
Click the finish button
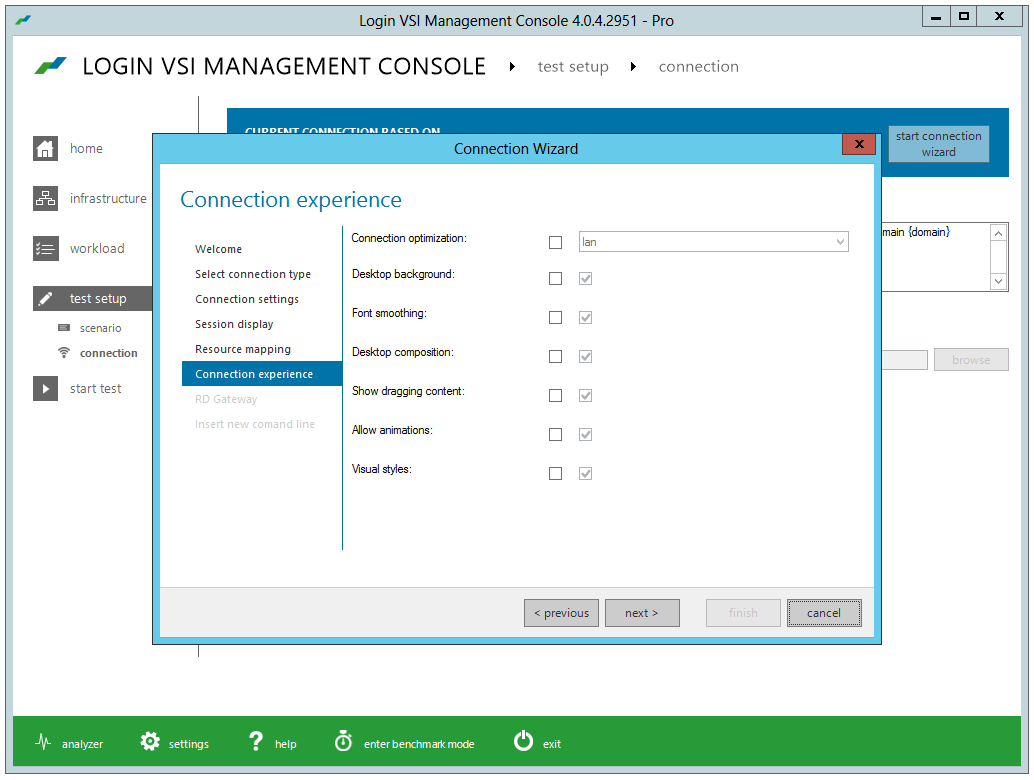(x=743, y=613)
